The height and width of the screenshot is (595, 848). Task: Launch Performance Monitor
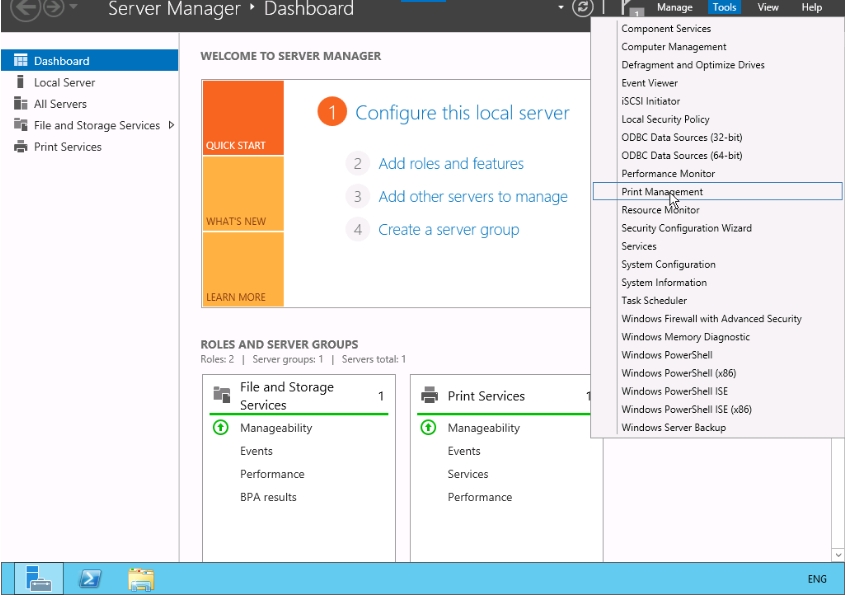tap(718, 173)
